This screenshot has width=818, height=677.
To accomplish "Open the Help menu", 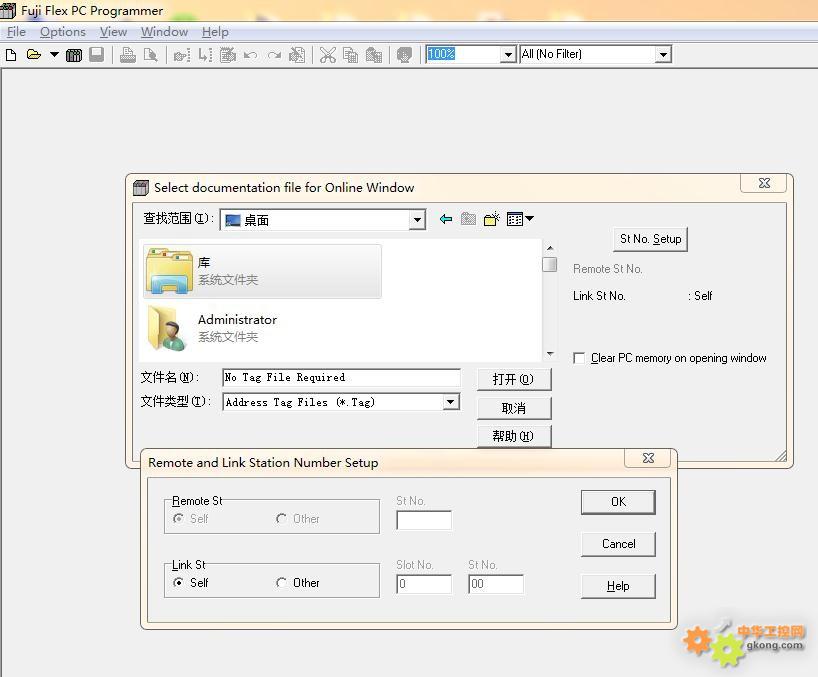I will [x=215, y=32].
